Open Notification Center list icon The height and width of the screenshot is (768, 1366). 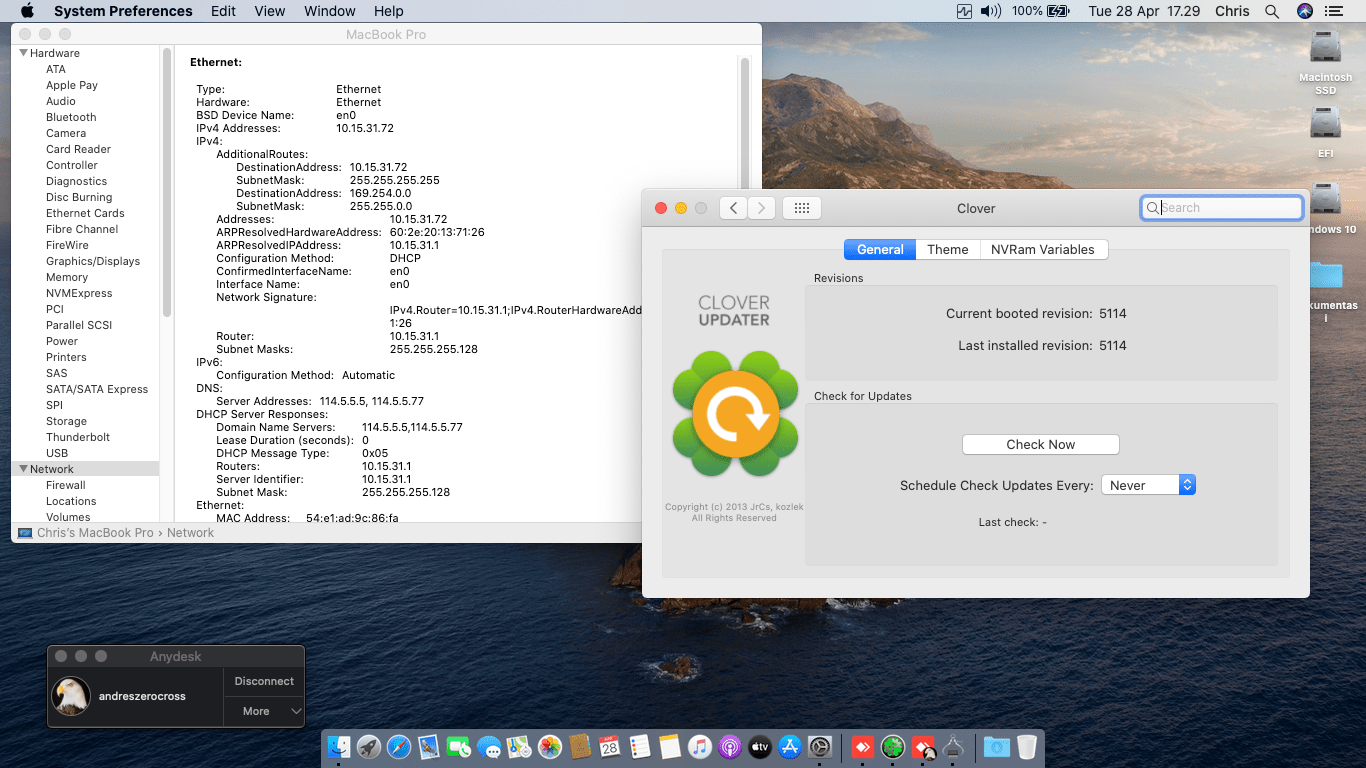click(1333, 11)
